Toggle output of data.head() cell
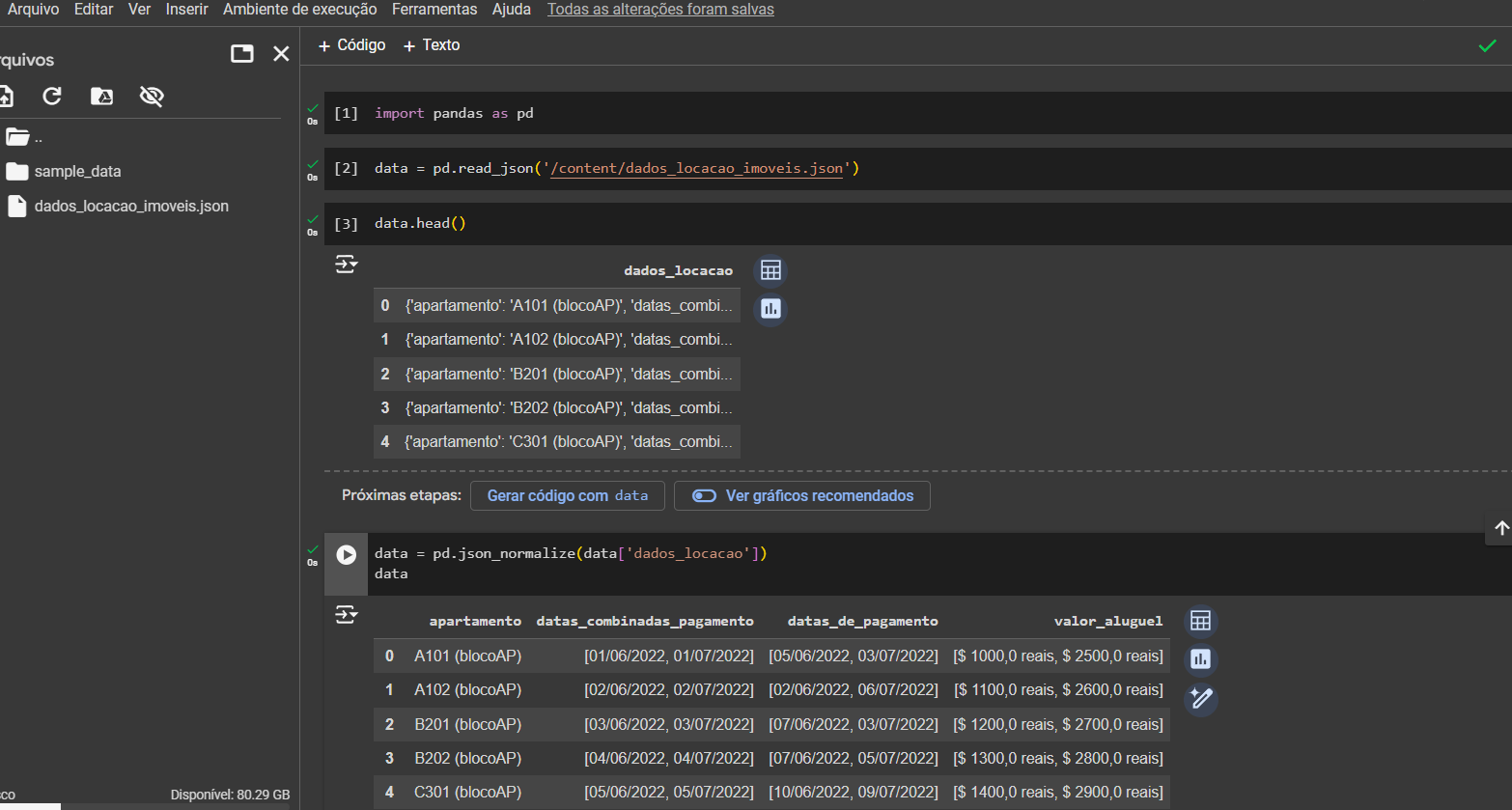This screenshot has height=810, width=1512. [346, 265]
